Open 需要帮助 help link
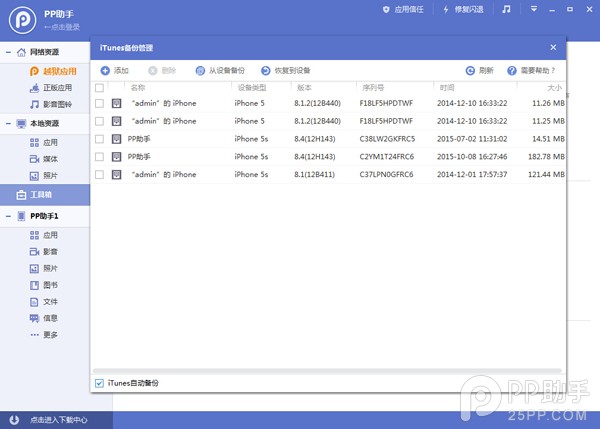The height and width of the screenshot is (429, 600). click(531, 71)
